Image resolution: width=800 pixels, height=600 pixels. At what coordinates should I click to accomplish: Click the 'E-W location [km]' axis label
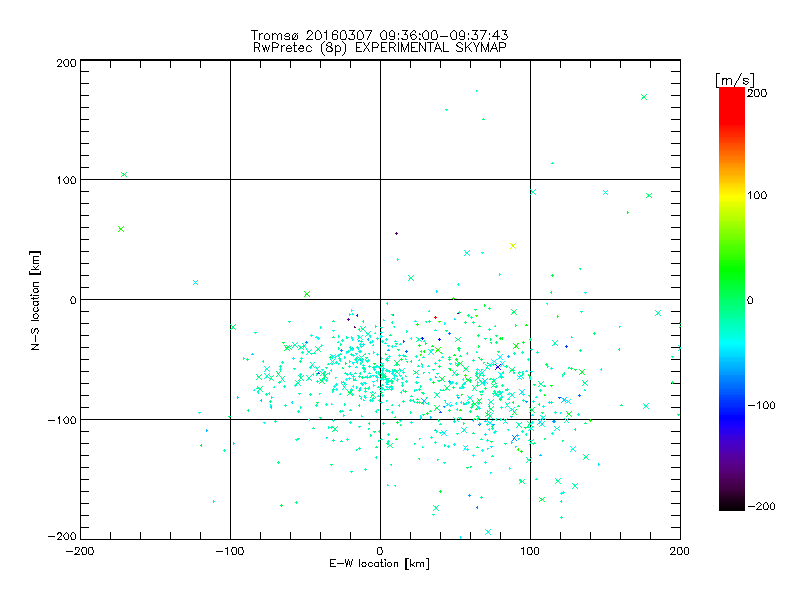point(379,563)
